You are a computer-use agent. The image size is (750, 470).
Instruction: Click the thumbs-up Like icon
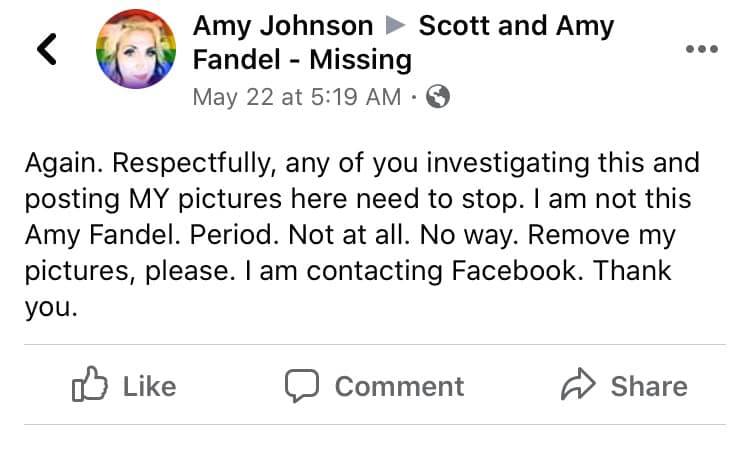pos(89,387)
